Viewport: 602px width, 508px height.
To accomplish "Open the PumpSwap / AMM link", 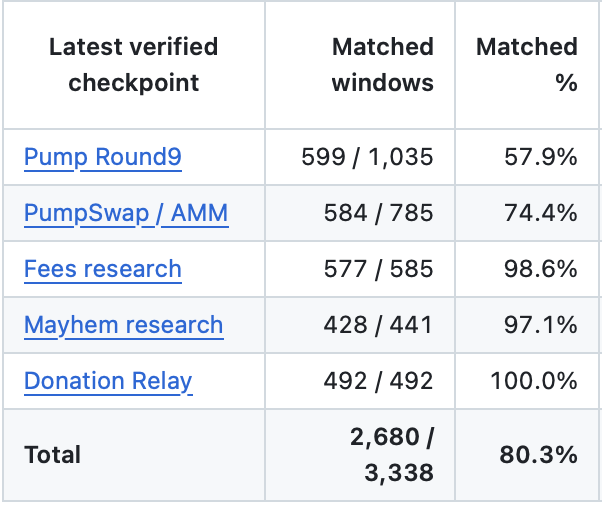I will pos(126,213).
